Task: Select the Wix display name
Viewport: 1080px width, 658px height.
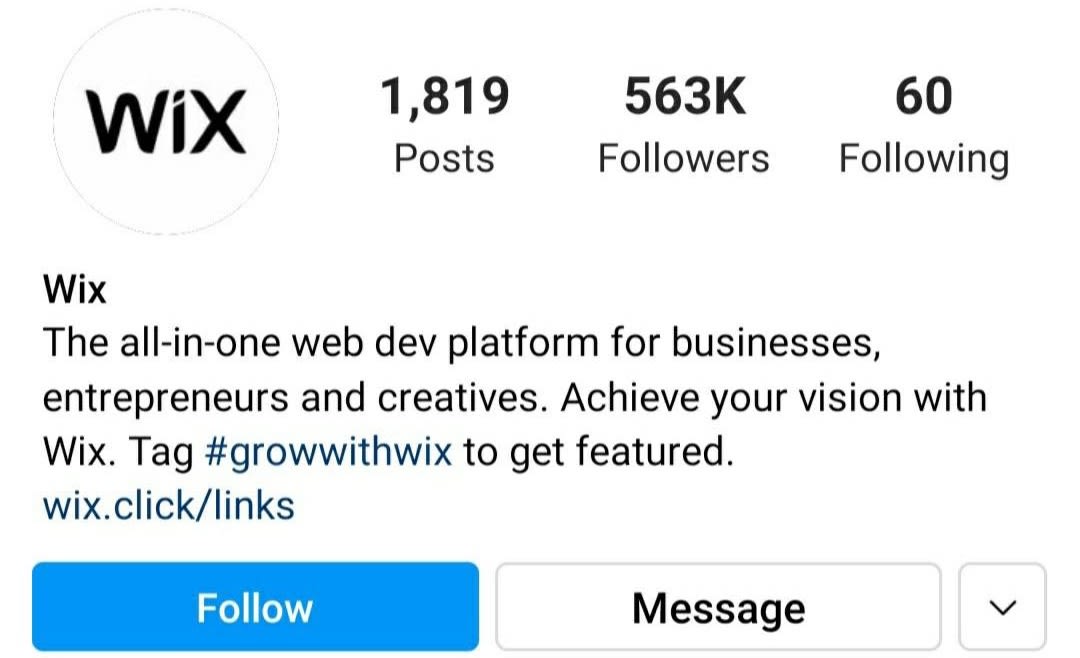Action: pyautogui.click(x=75, y=289)
